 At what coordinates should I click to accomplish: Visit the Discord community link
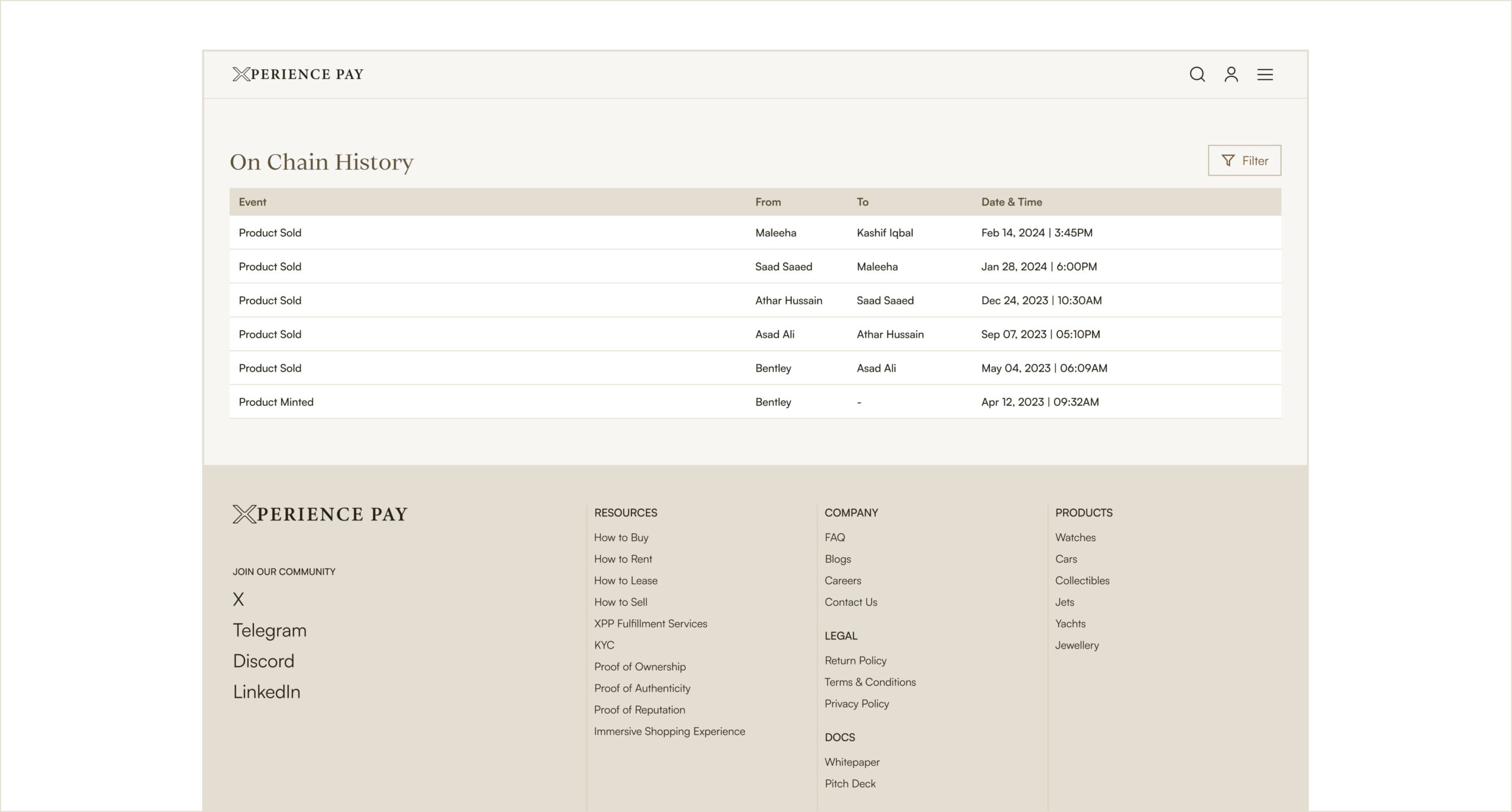263,661
